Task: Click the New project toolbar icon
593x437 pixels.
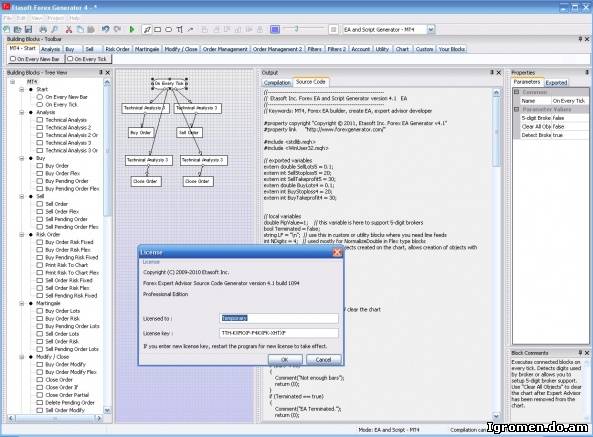Action: [6, 29]
